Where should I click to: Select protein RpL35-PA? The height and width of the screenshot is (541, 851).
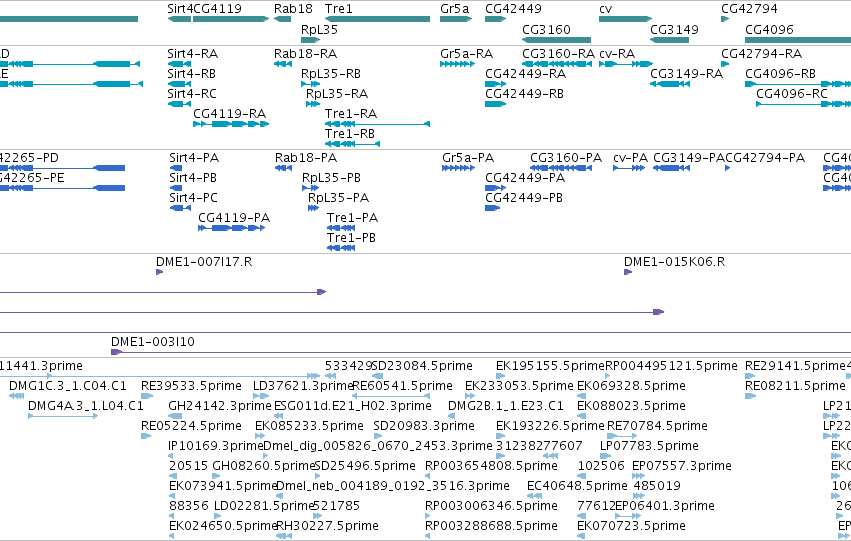313,208
